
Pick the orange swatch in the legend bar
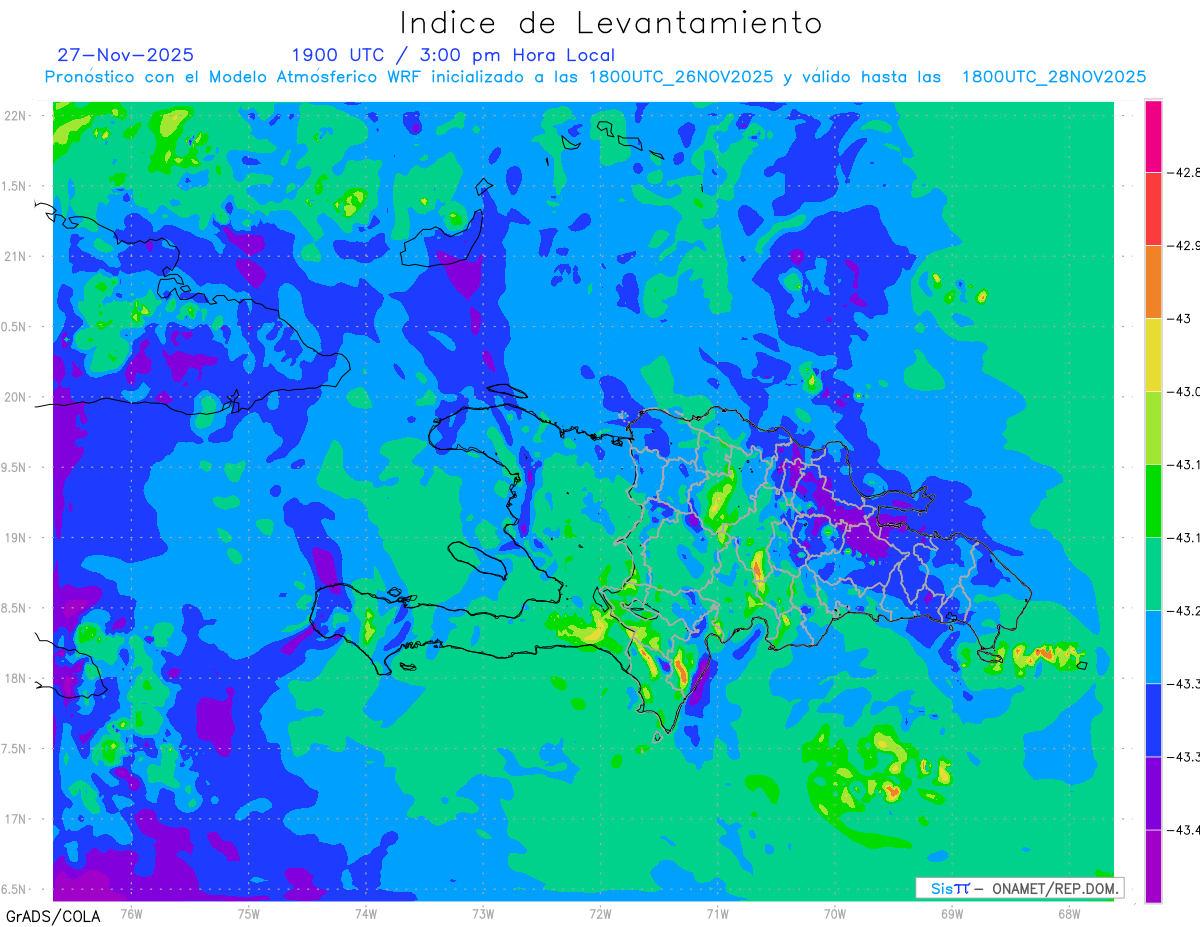[x=1153, y=281]
